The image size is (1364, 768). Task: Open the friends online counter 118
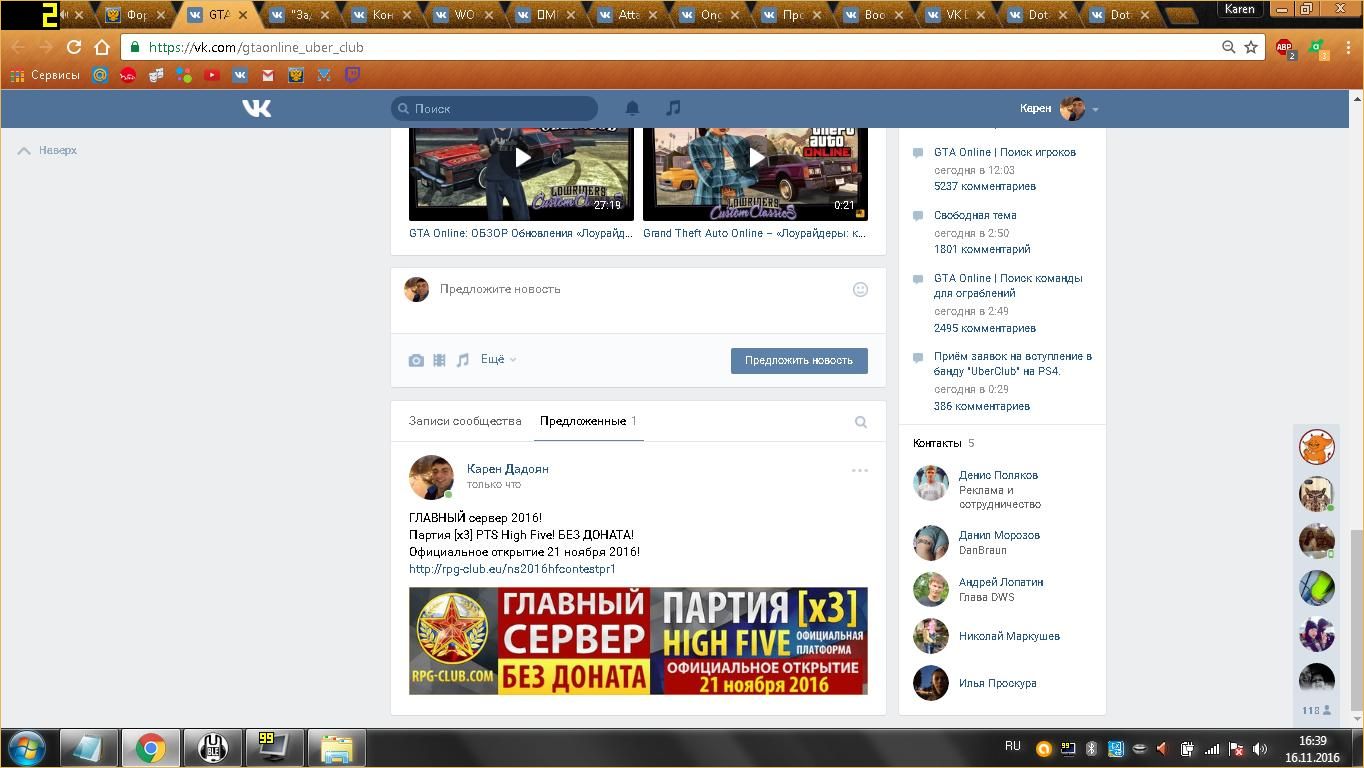[1316, 710]
